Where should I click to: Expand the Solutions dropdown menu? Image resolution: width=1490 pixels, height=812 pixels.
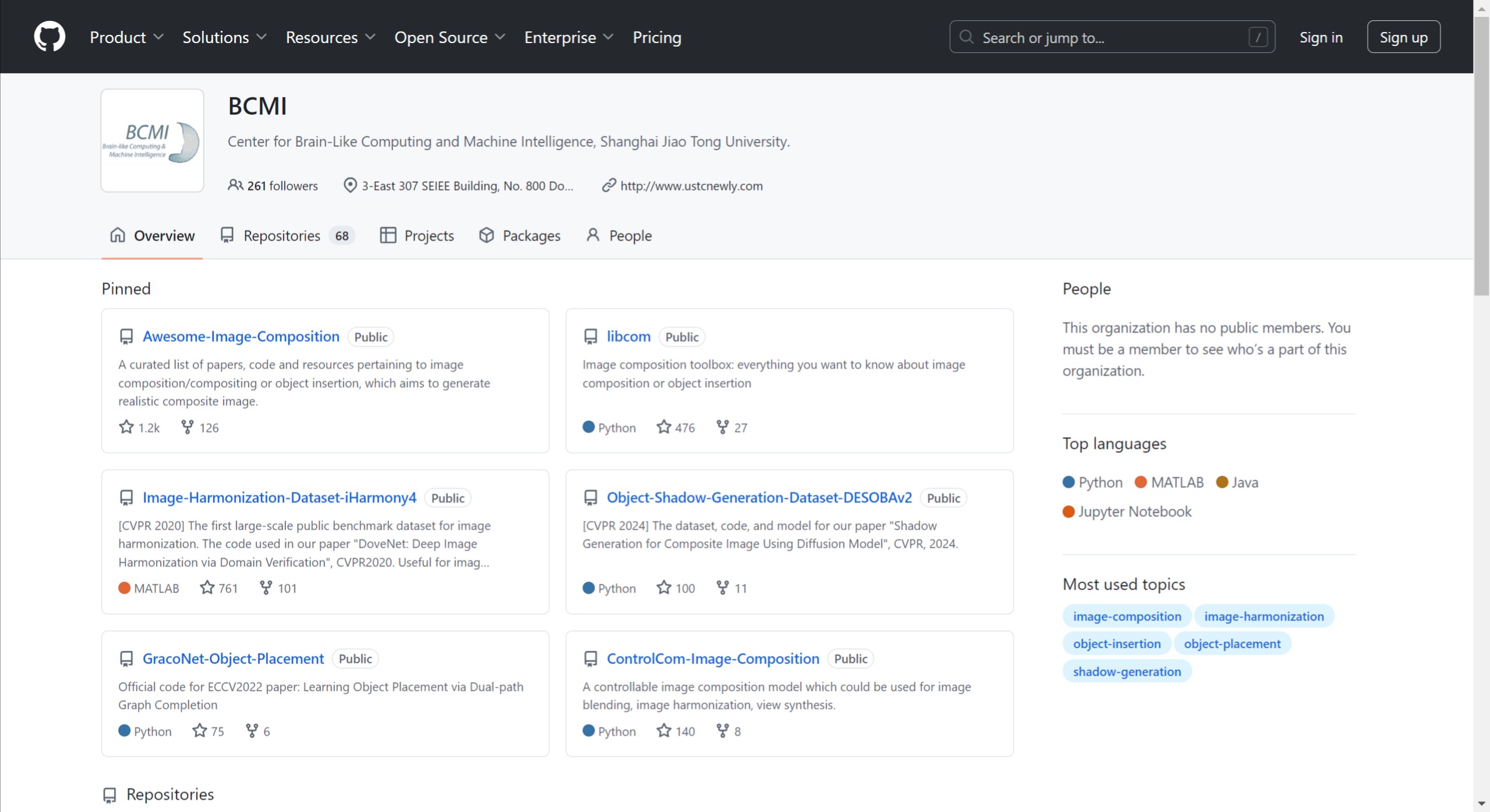click(x=224, y=37)
